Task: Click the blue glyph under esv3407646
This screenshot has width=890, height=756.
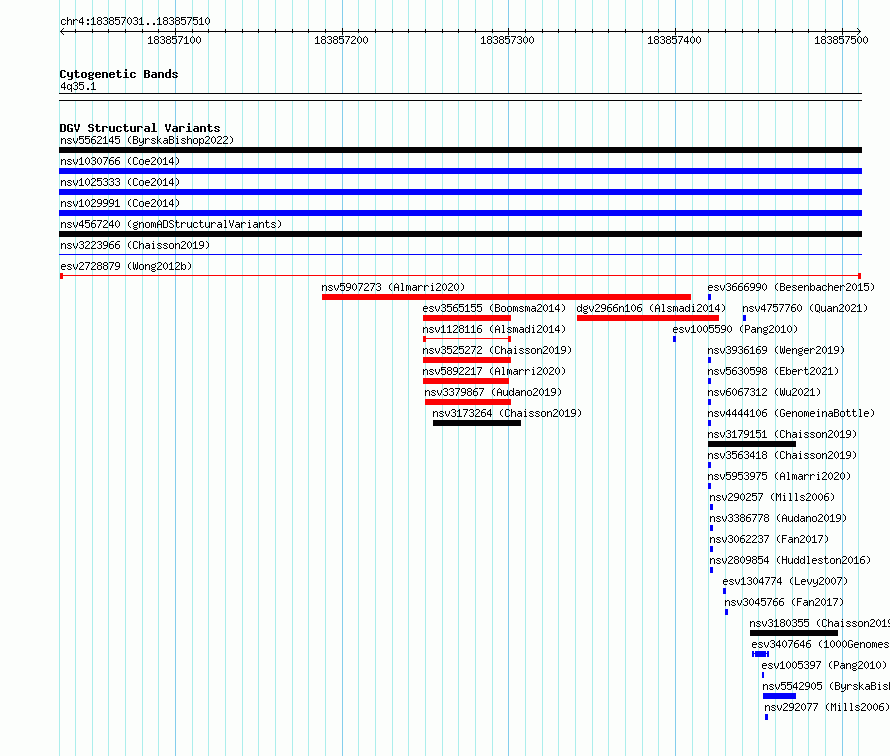Action: click(761, 654)
